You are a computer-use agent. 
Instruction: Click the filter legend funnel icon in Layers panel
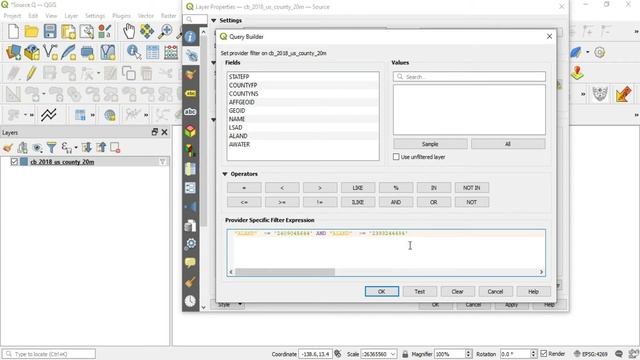51,147
